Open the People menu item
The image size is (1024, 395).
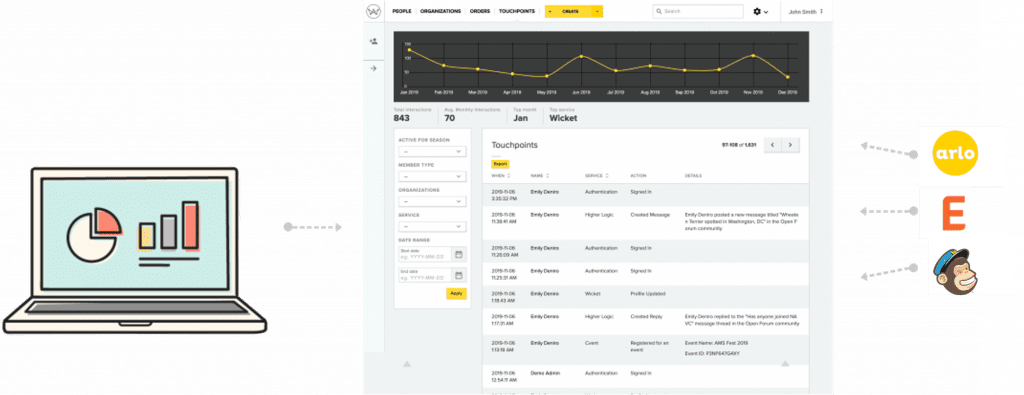[x=402, y=11]
